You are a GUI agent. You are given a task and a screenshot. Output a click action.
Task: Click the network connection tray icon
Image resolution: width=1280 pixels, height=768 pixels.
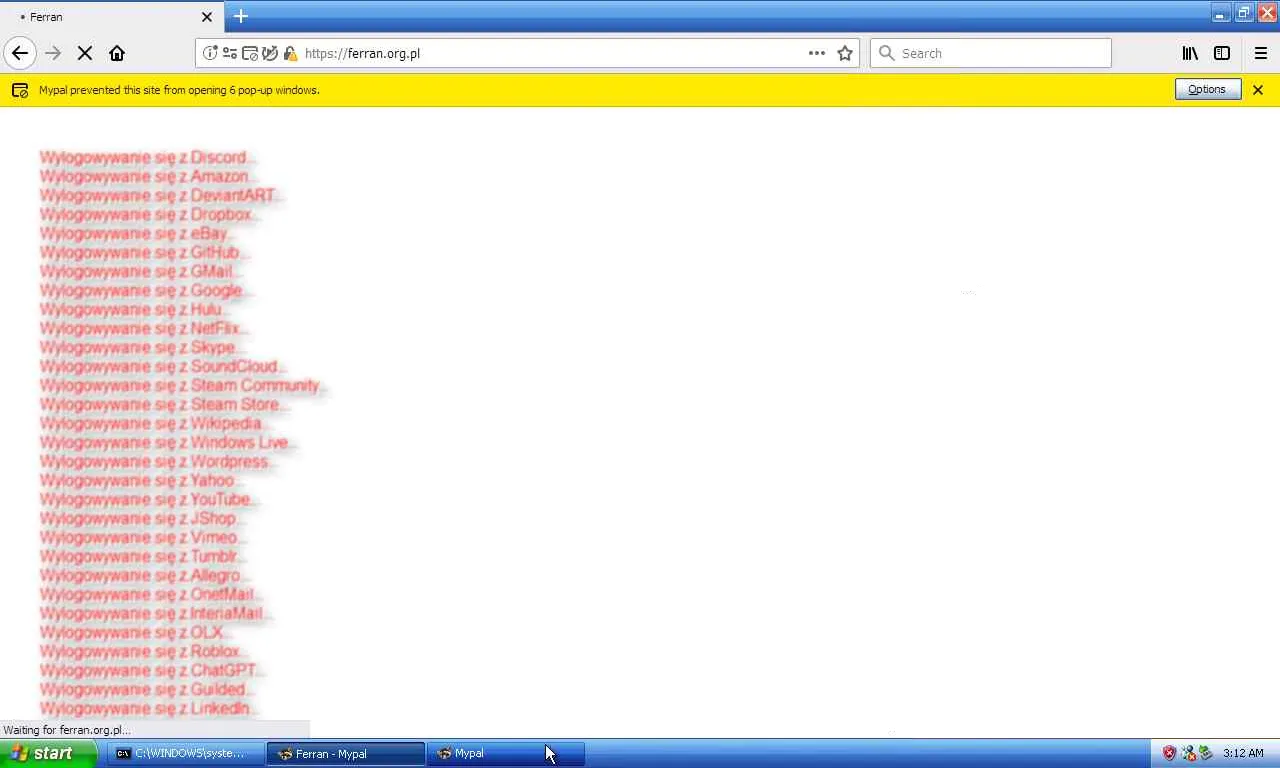pyautogui.click(x=1188, y=753)
